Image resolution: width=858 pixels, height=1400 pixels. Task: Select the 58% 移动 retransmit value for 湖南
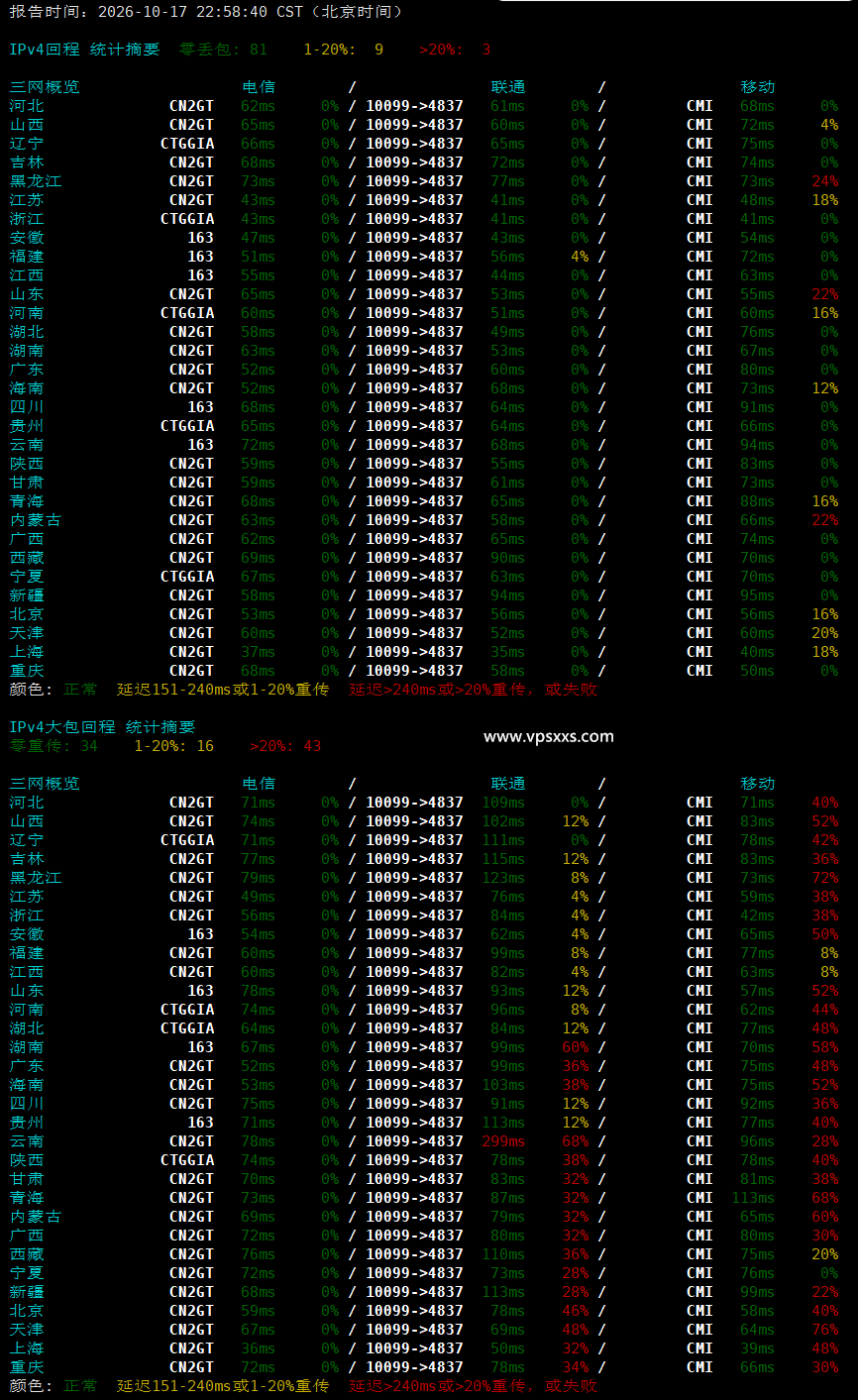(824, 1047)
